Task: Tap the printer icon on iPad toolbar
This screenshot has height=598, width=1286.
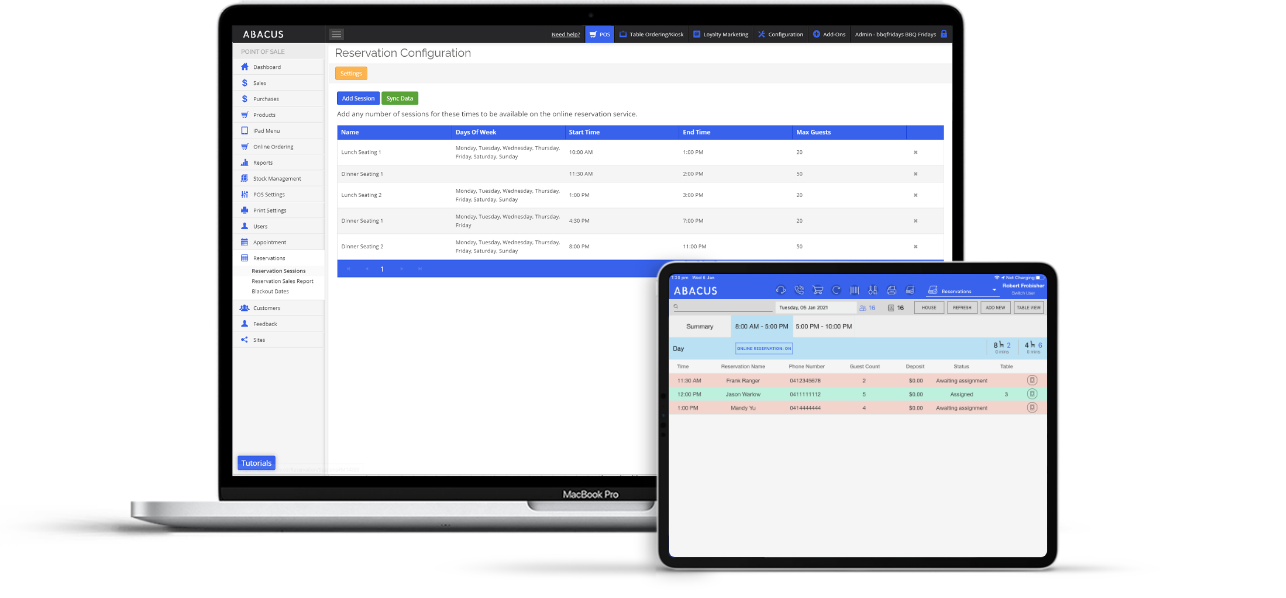Action: tap(891, 290)
